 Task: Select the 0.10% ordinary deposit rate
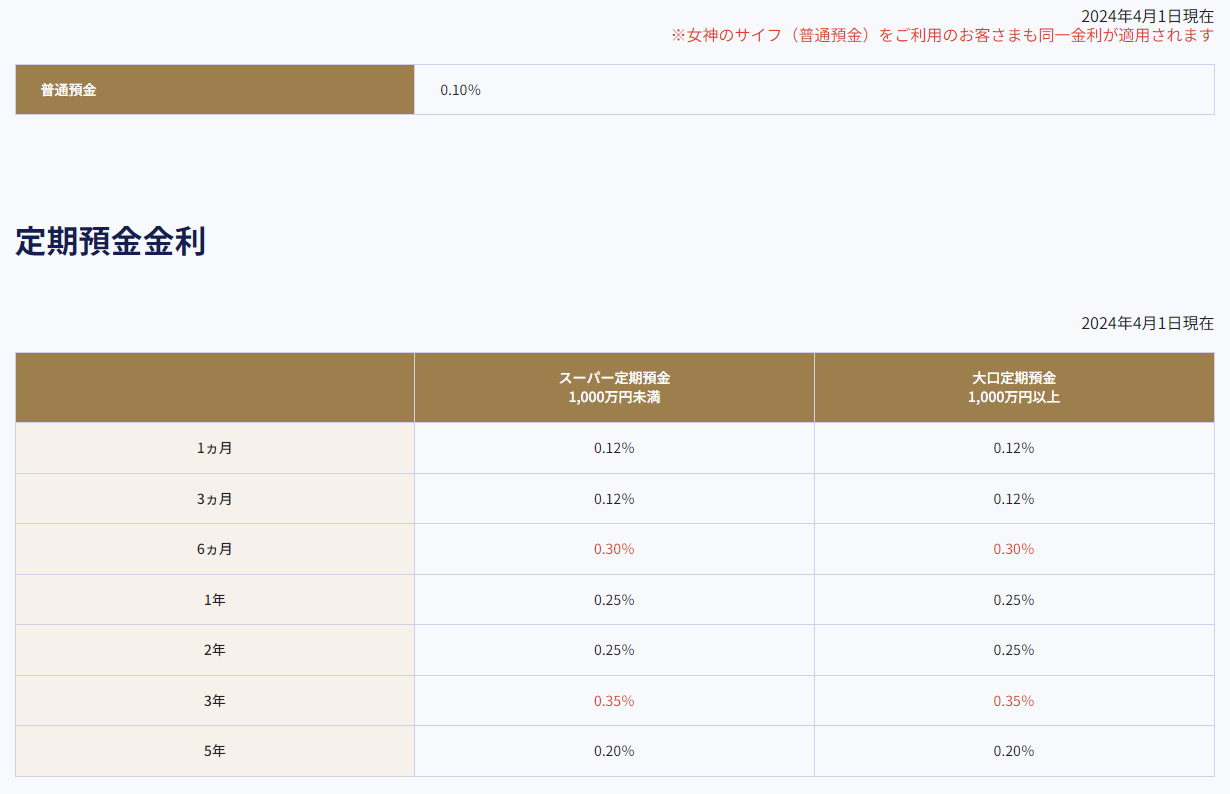coord(460,90)
